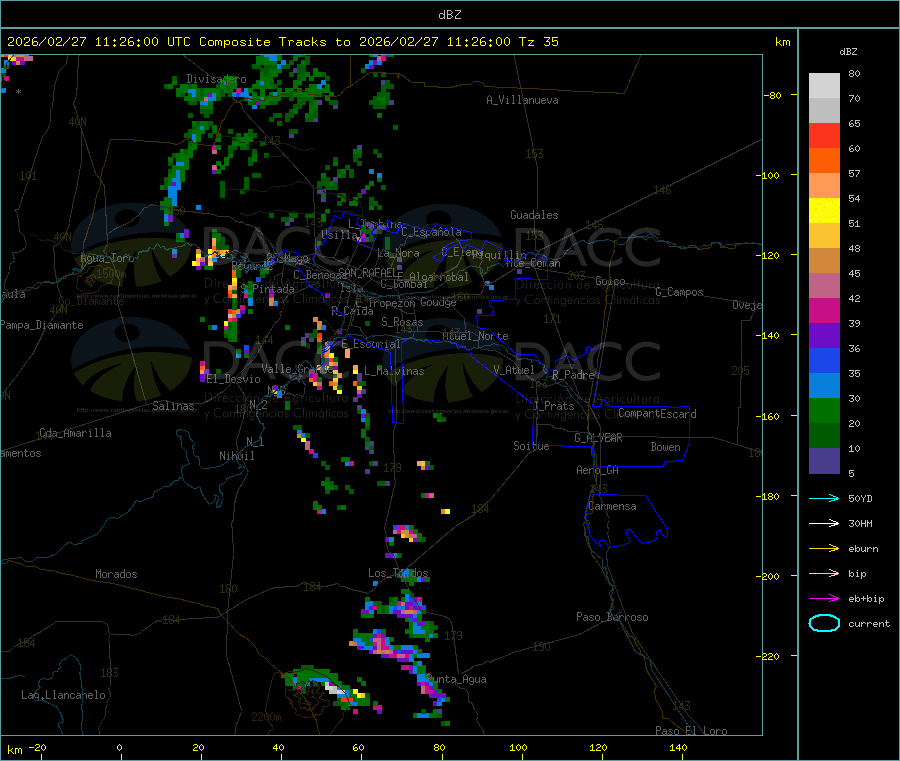This screenshot has width=900, height=761.
Task: Click the A_Villanueva map label
Action: coord(522,100)
